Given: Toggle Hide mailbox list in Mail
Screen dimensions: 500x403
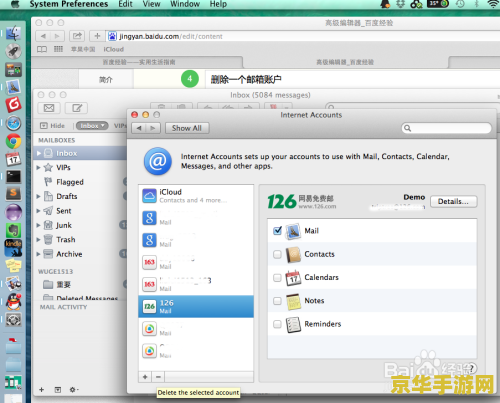Looking at the screenshot, I should [52, 126].
